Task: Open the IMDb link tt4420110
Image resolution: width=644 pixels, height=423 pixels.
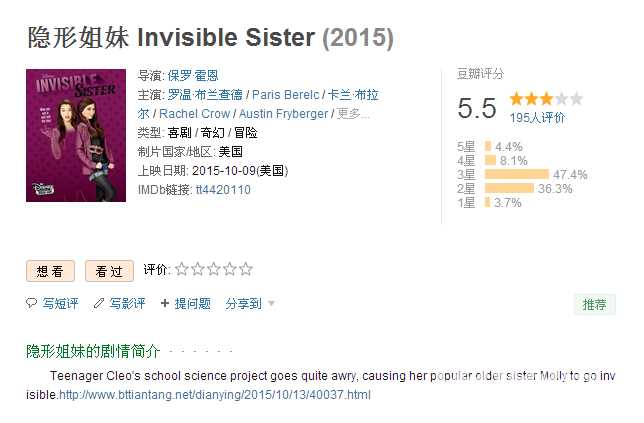Action: click(x=223, y=190)
